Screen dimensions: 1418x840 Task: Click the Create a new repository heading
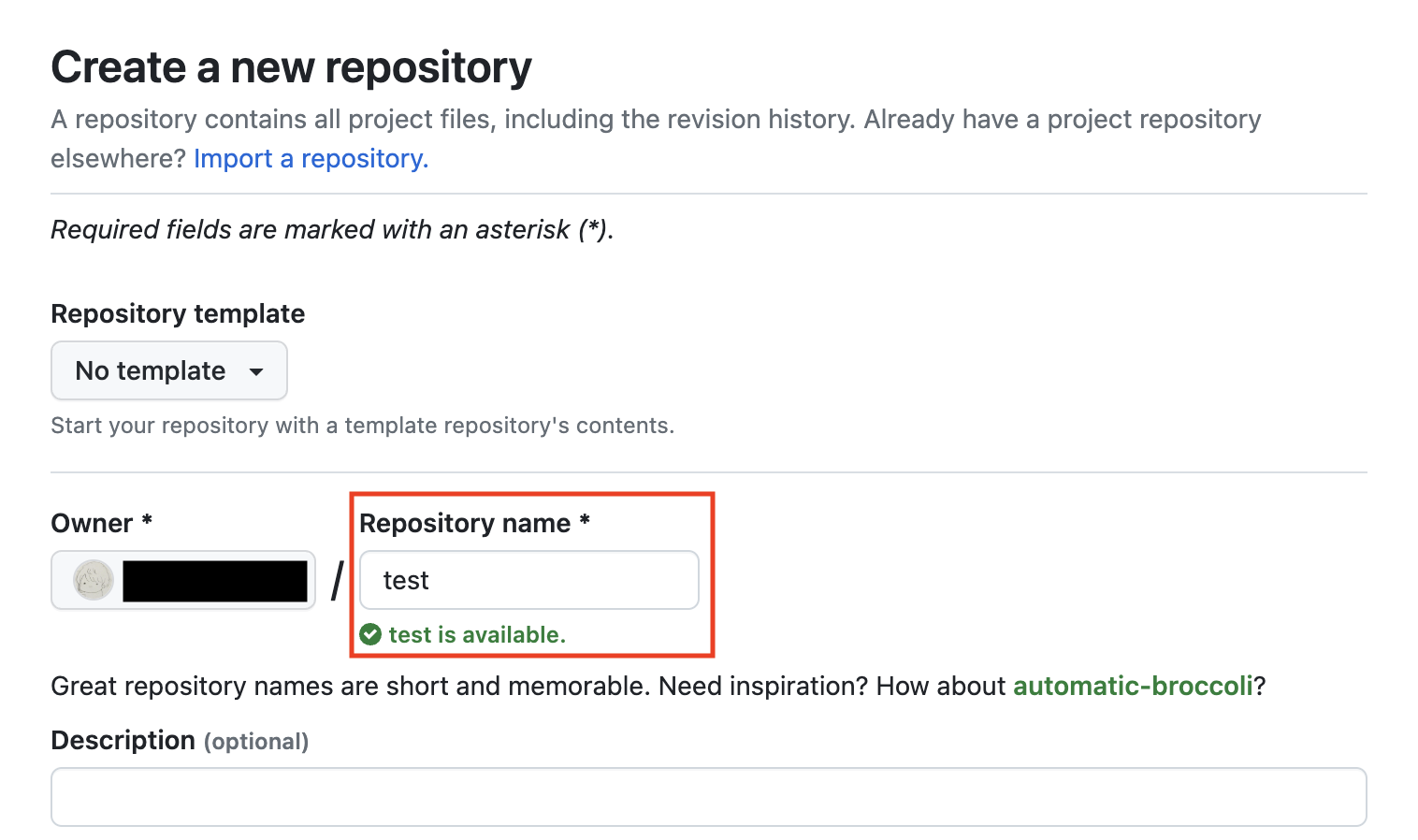coord(291,67)
